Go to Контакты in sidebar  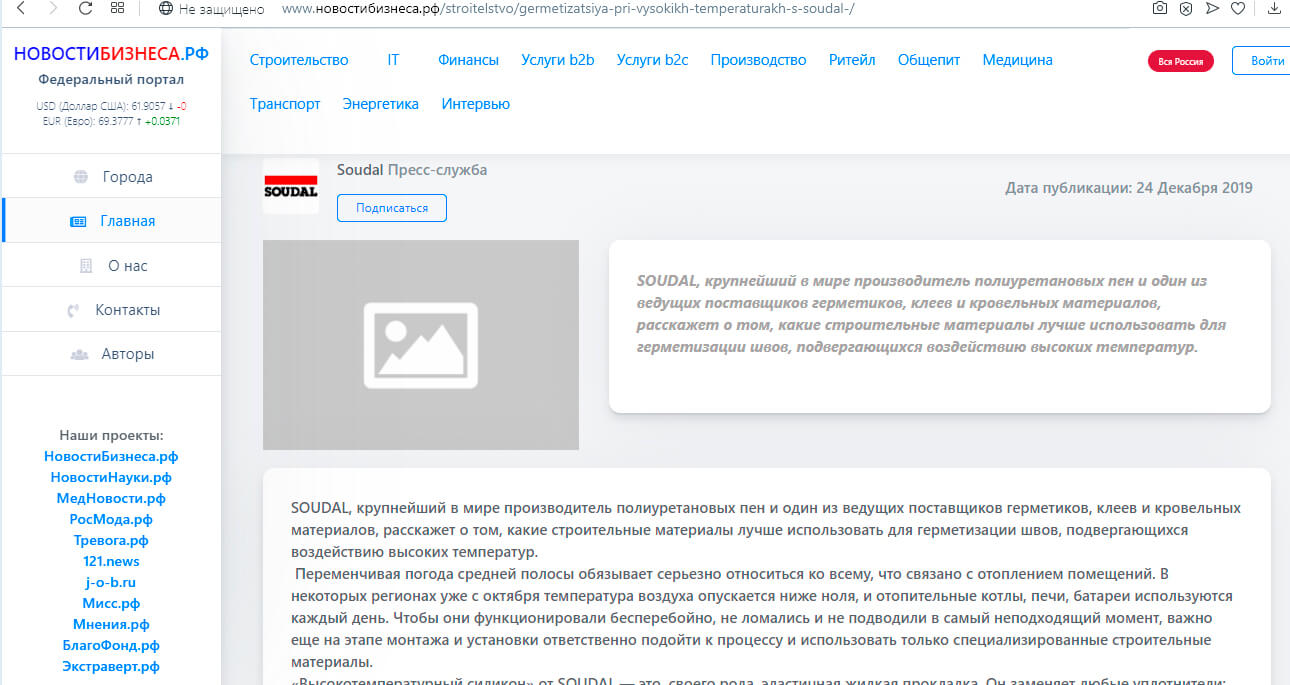tap(111, 310)
